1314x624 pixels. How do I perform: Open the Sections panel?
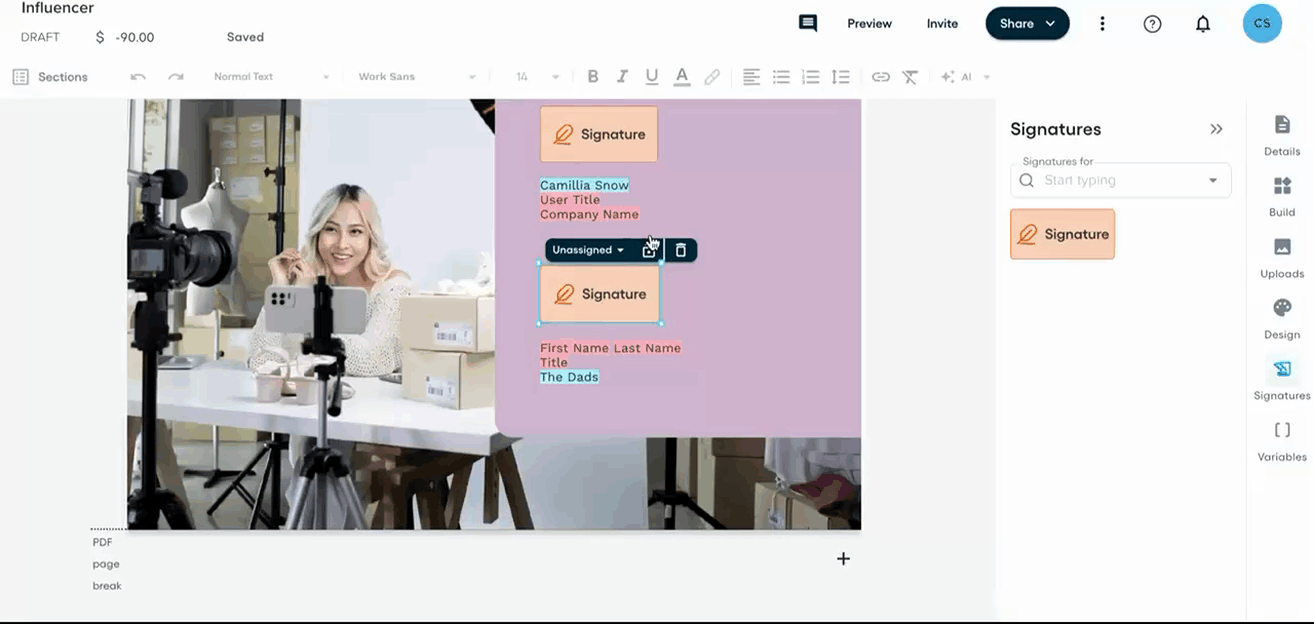click(50, 77)
